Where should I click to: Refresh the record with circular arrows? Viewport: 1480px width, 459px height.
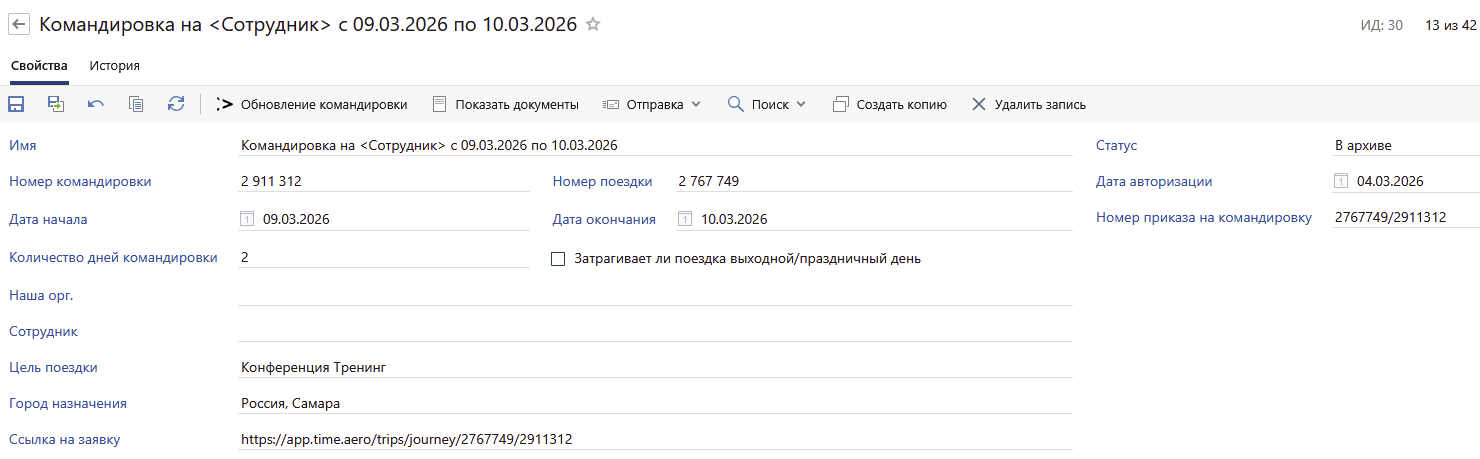[x=176, y=104]
